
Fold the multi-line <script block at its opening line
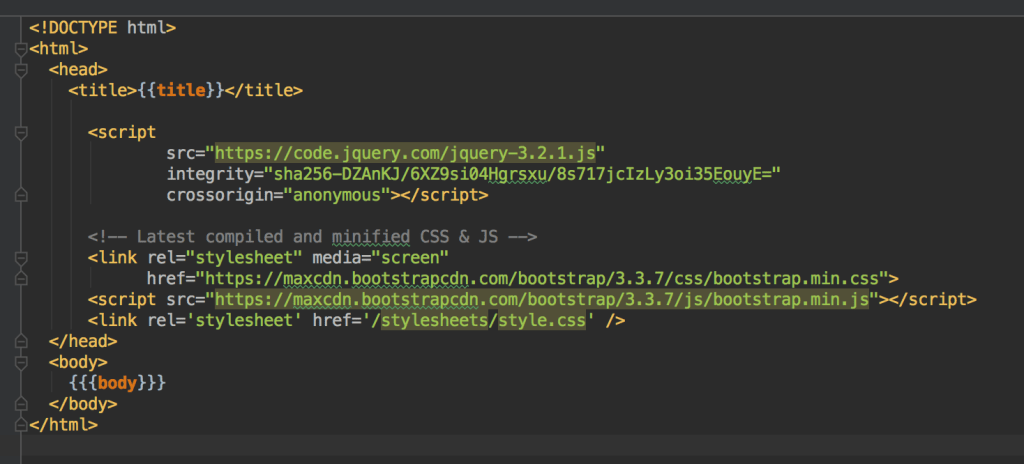[21, 133]
